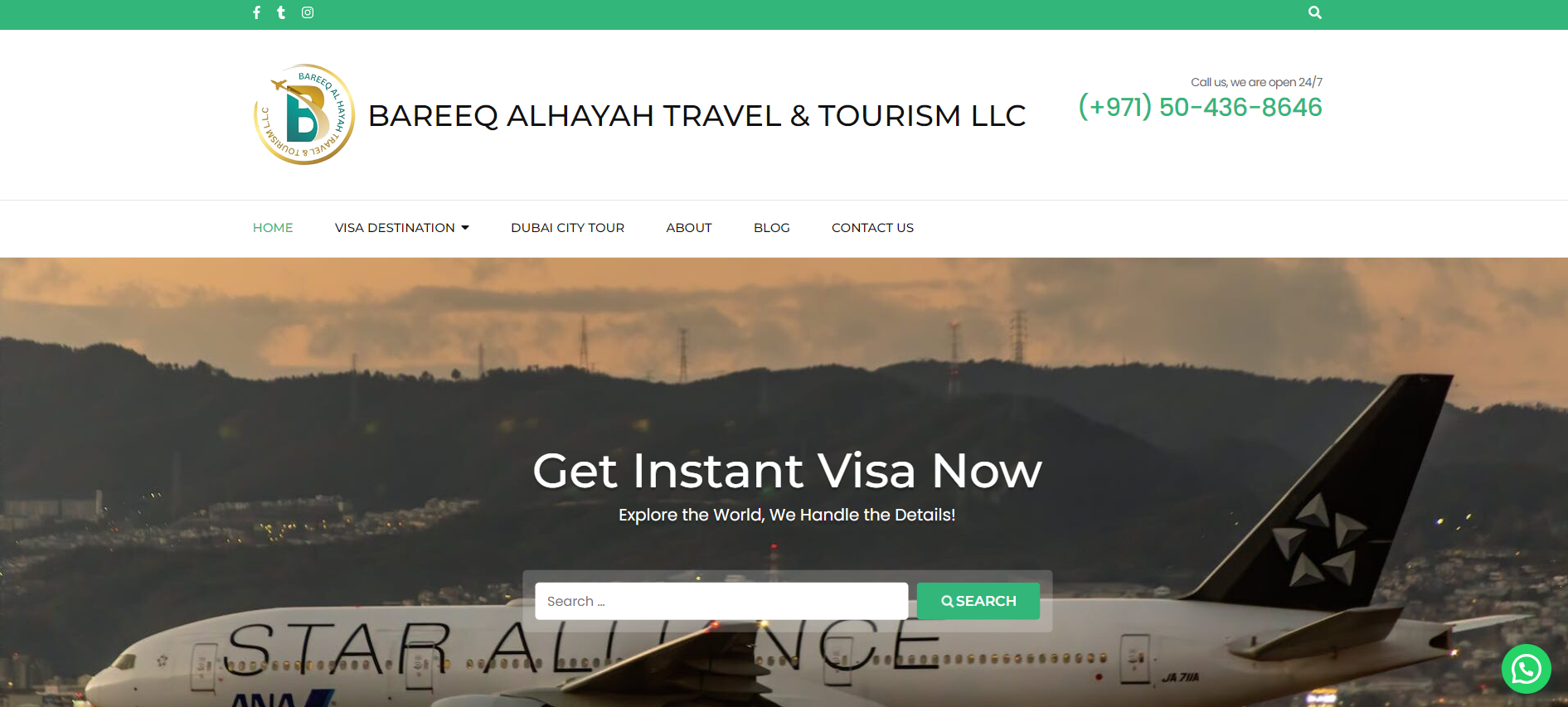Click the top bar search magnifier icon
The height and width of the screenshot is (707, 1568).
[1315, 12]
